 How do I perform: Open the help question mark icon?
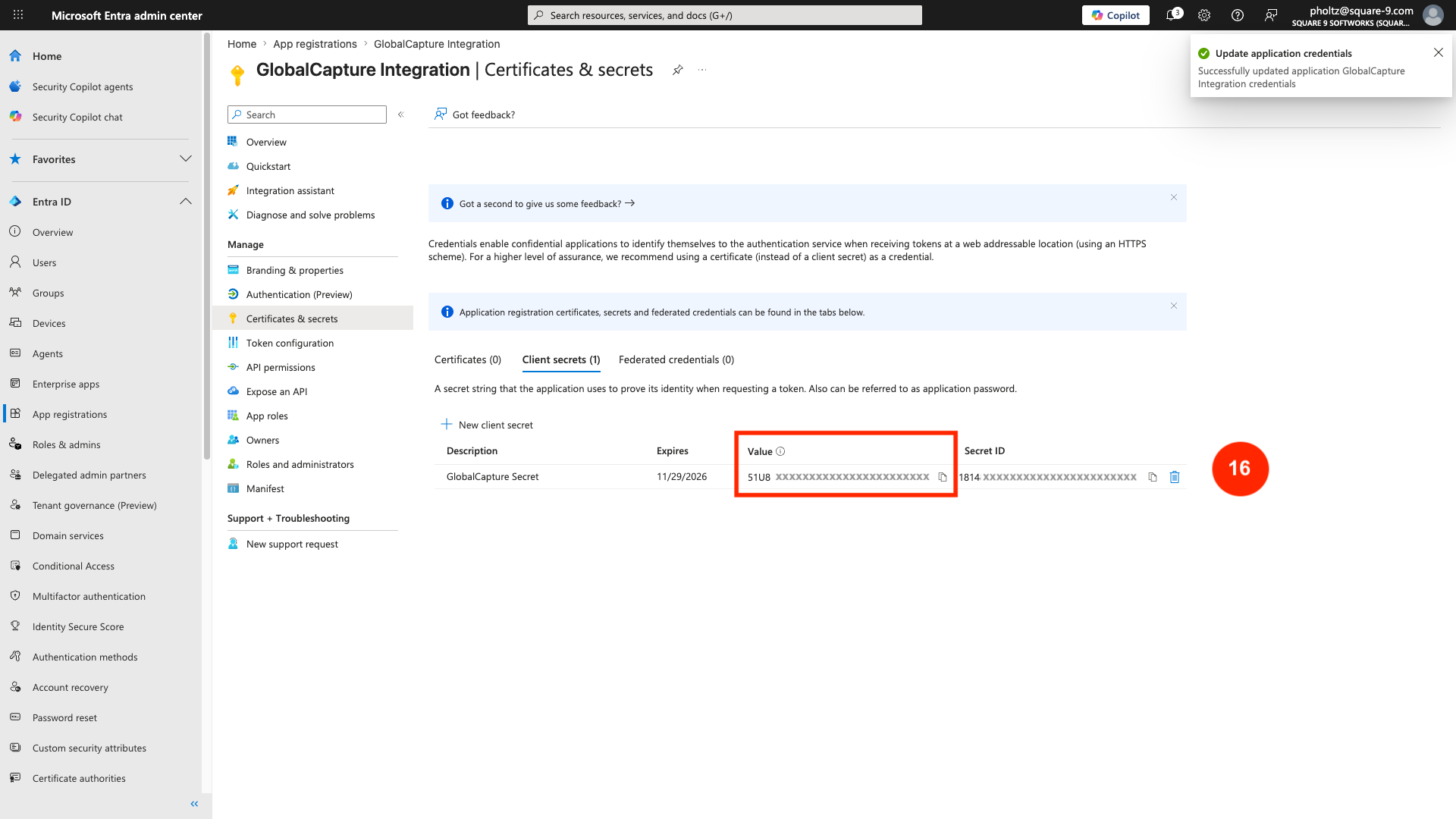point(1238,15)
